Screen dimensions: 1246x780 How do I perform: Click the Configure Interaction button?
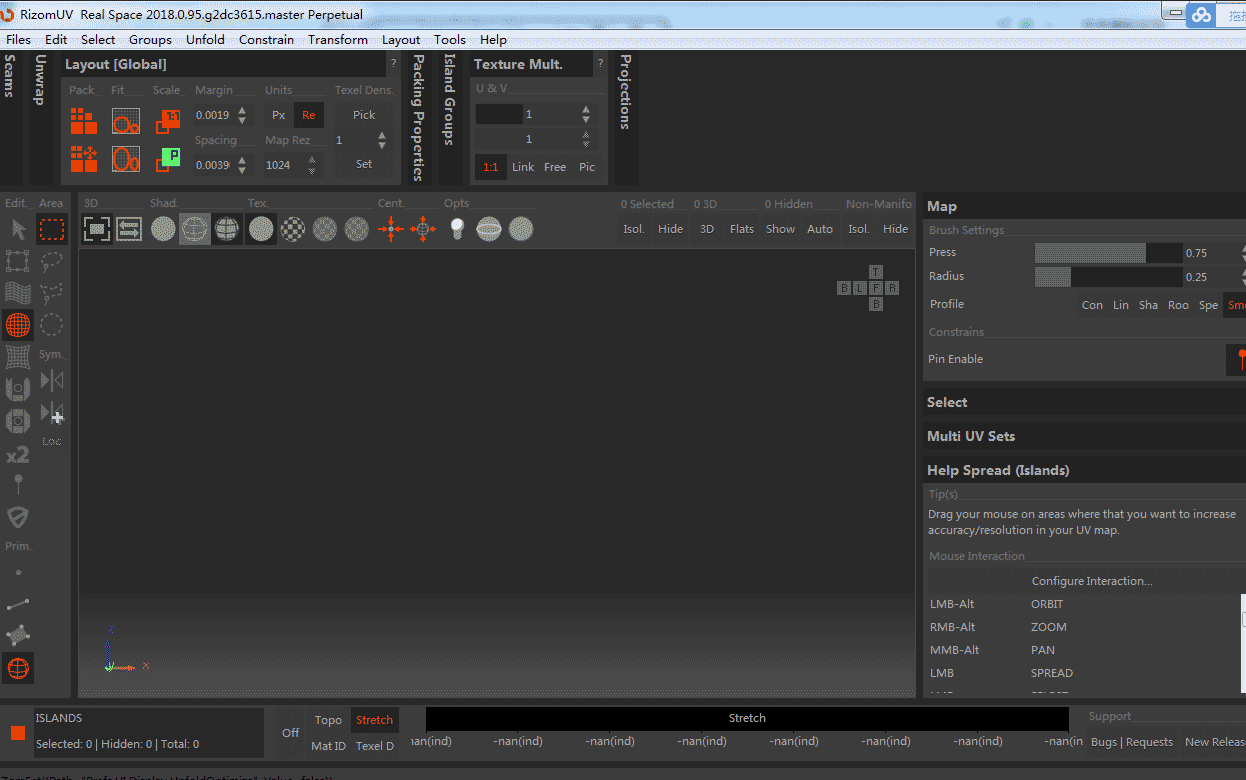tap(1091, 581)
